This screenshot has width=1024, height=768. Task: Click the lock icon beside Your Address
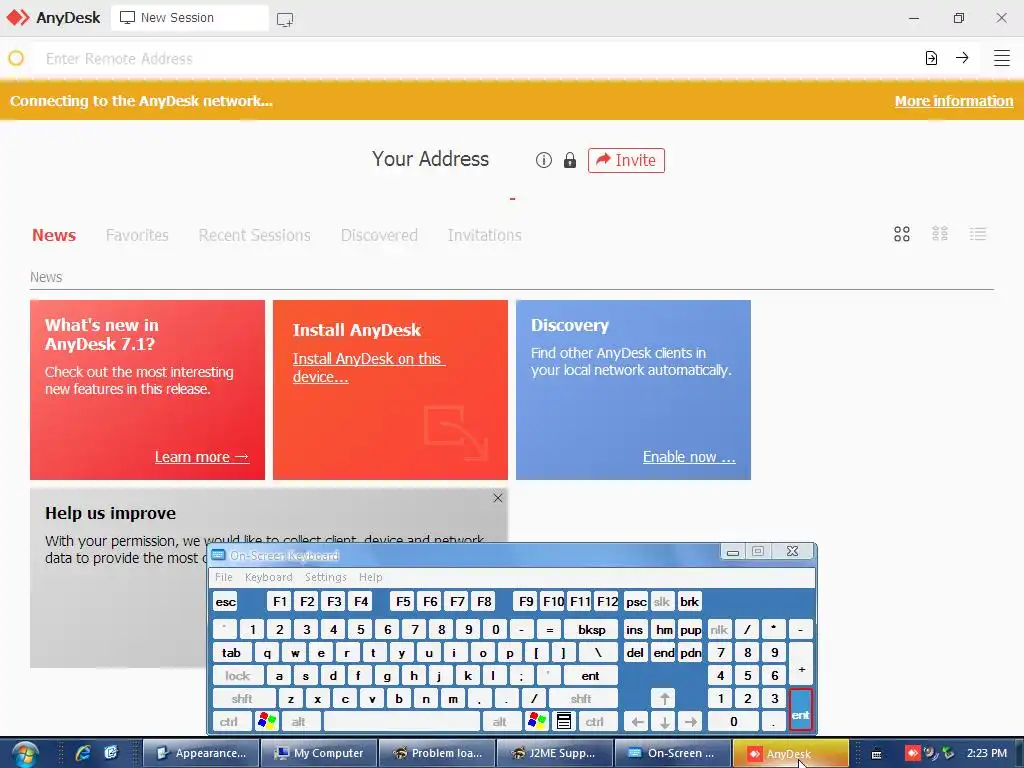coord(569,160)
